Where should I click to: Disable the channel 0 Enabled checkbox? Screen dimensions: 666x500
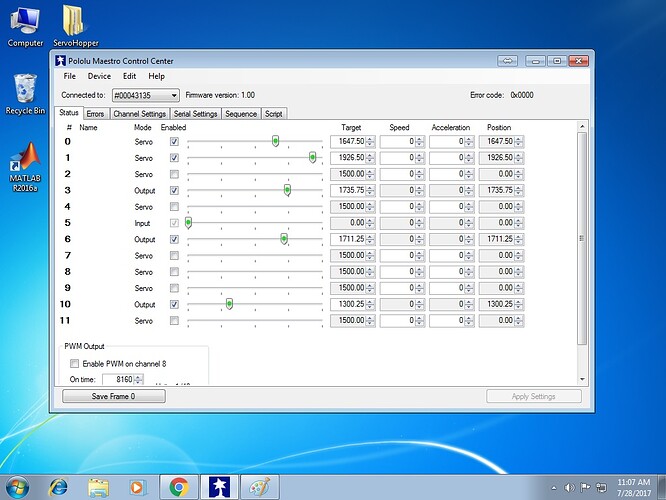[x=175, y=142]
